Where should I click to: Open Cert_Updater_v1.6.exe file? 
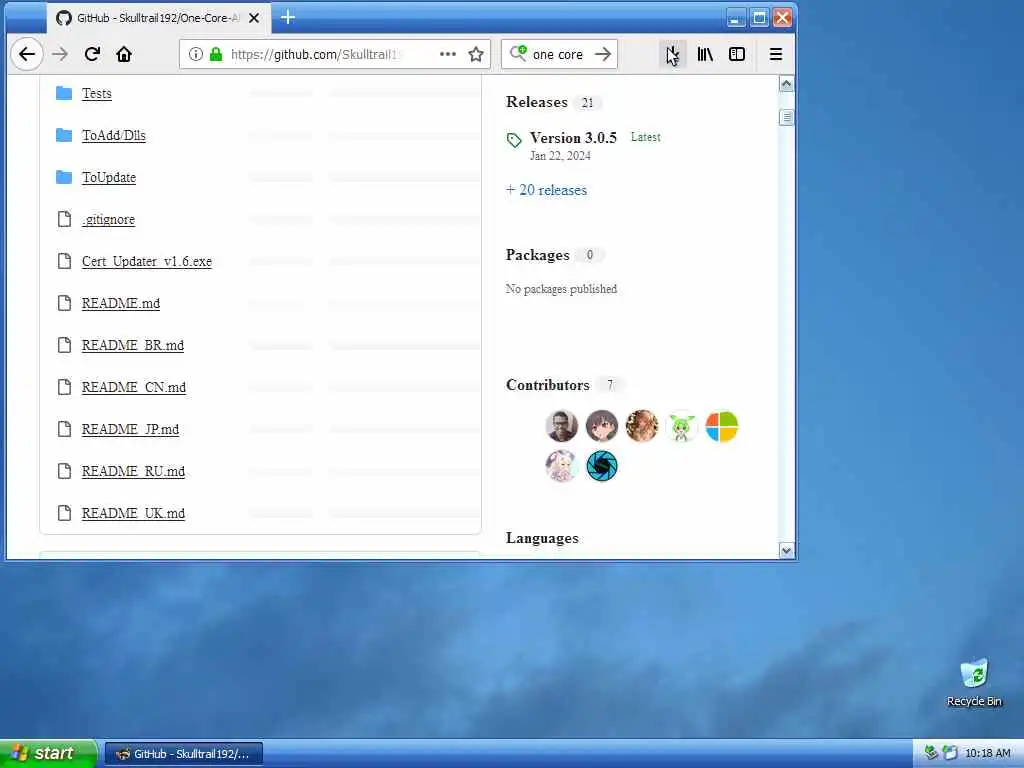point(147,261)
